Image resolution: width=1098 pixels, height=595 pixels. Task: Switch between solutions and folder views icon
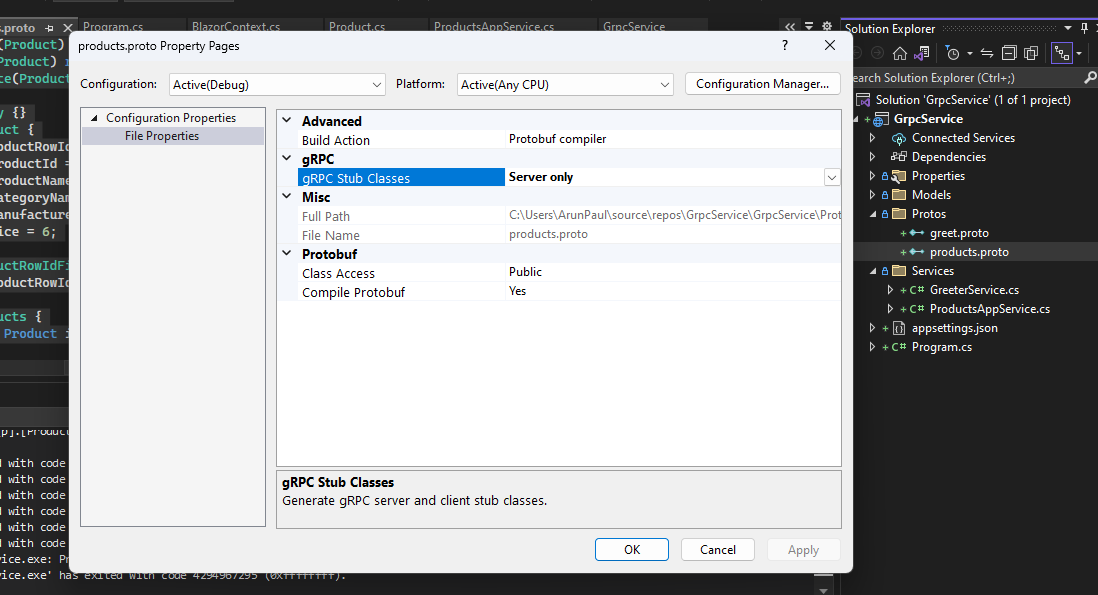click(922, 53)
